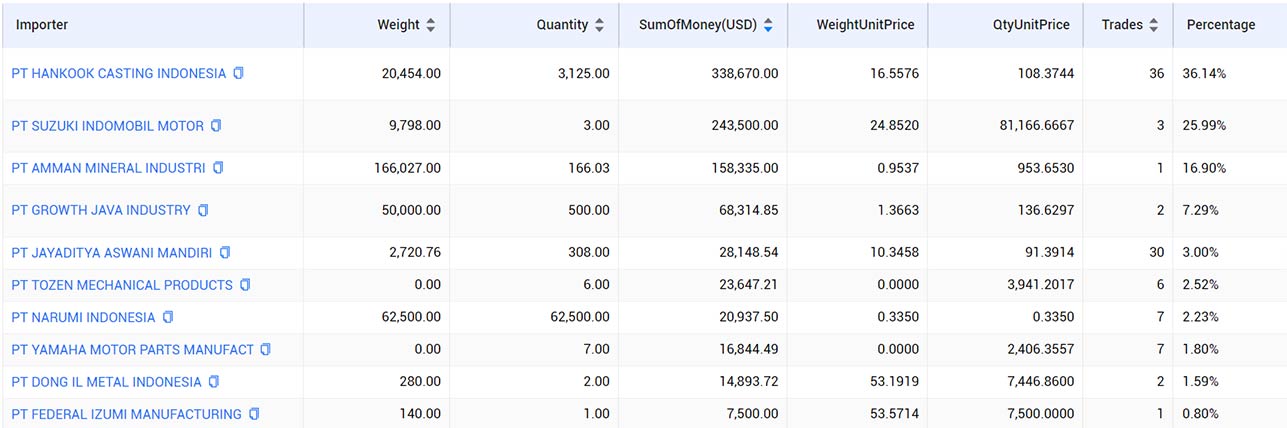The image size is (1287, 428).
Task: Copy name PT TOZEN MECHANICAL PRODUCTS icon
Action: (245, 285)
